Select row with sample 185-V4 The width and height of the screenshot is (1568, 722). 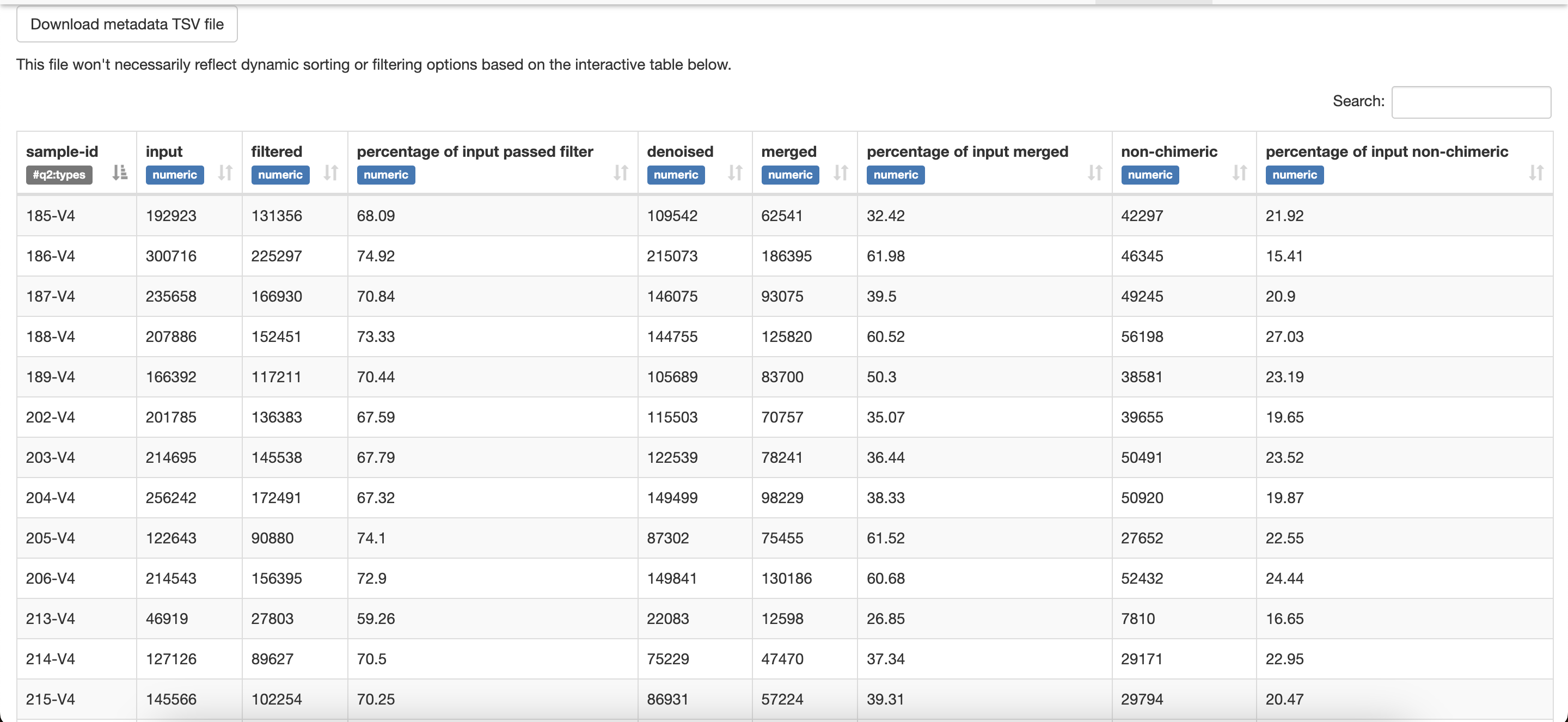tap(51, 216)
